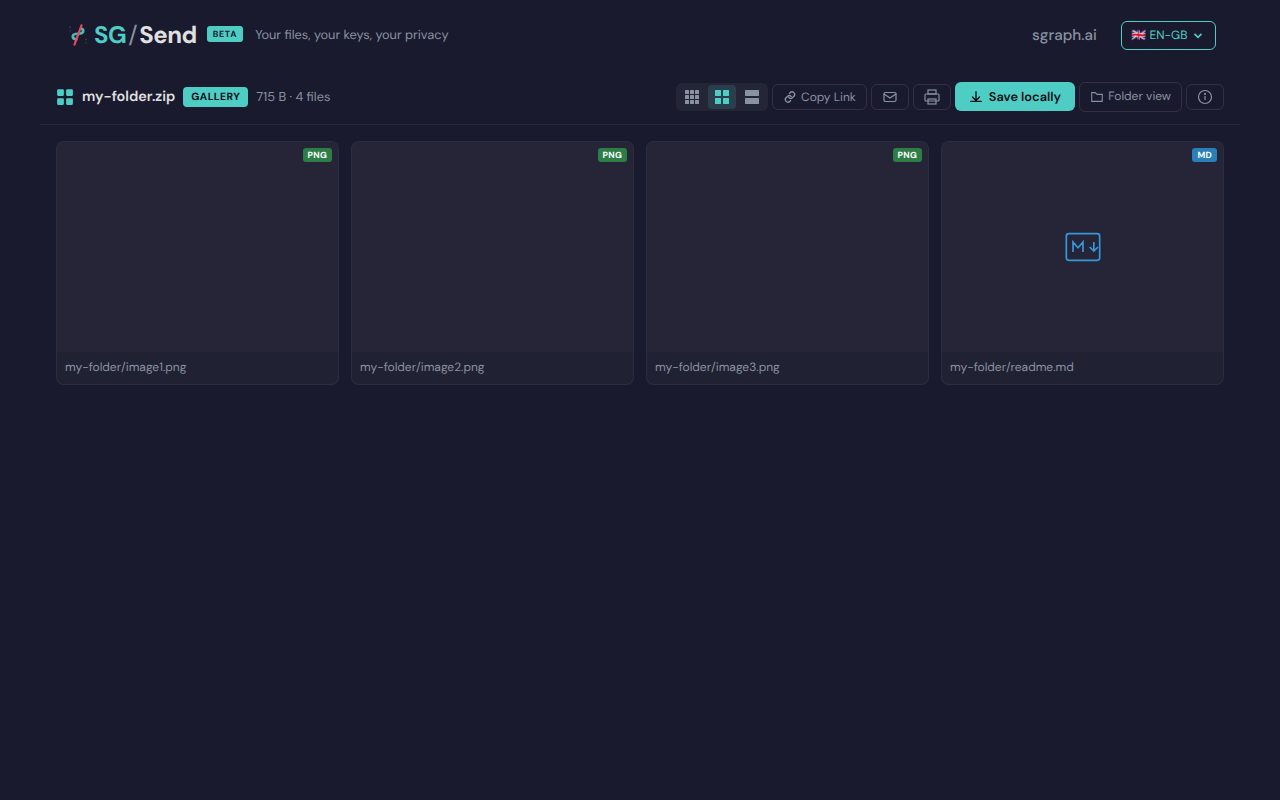Click the Copy Link button
The width and height of the screenshot is (1280, 800).
point(819,97)
